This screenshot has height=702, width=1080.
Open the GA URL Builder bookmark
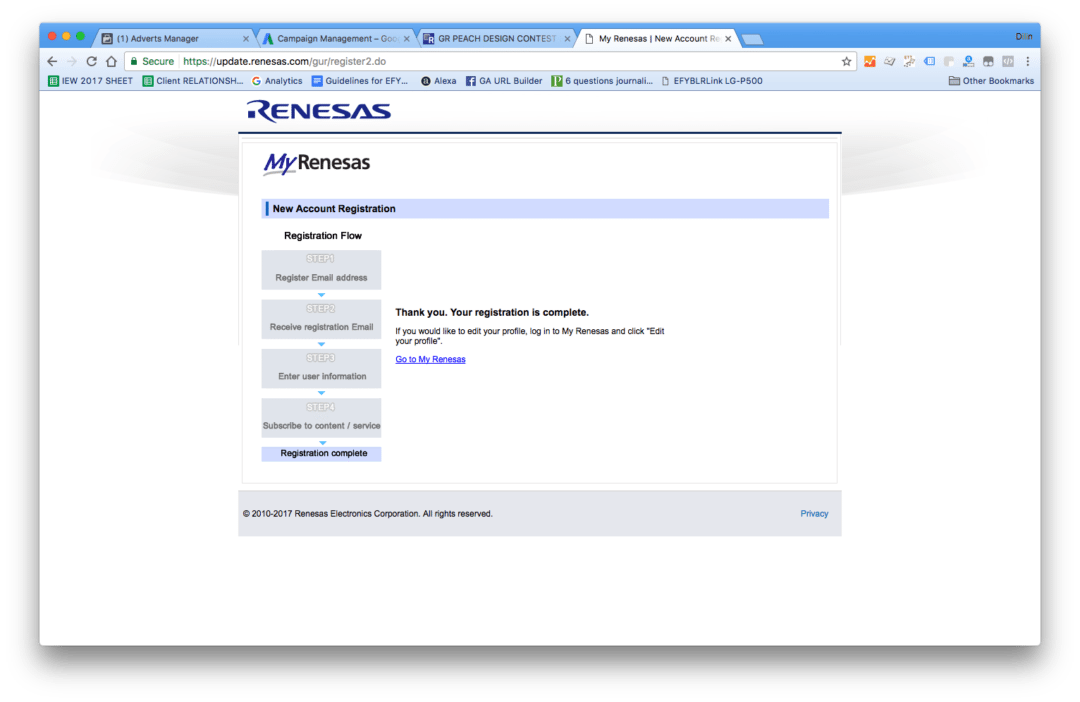pyautogui.click(x=504, y=81)
